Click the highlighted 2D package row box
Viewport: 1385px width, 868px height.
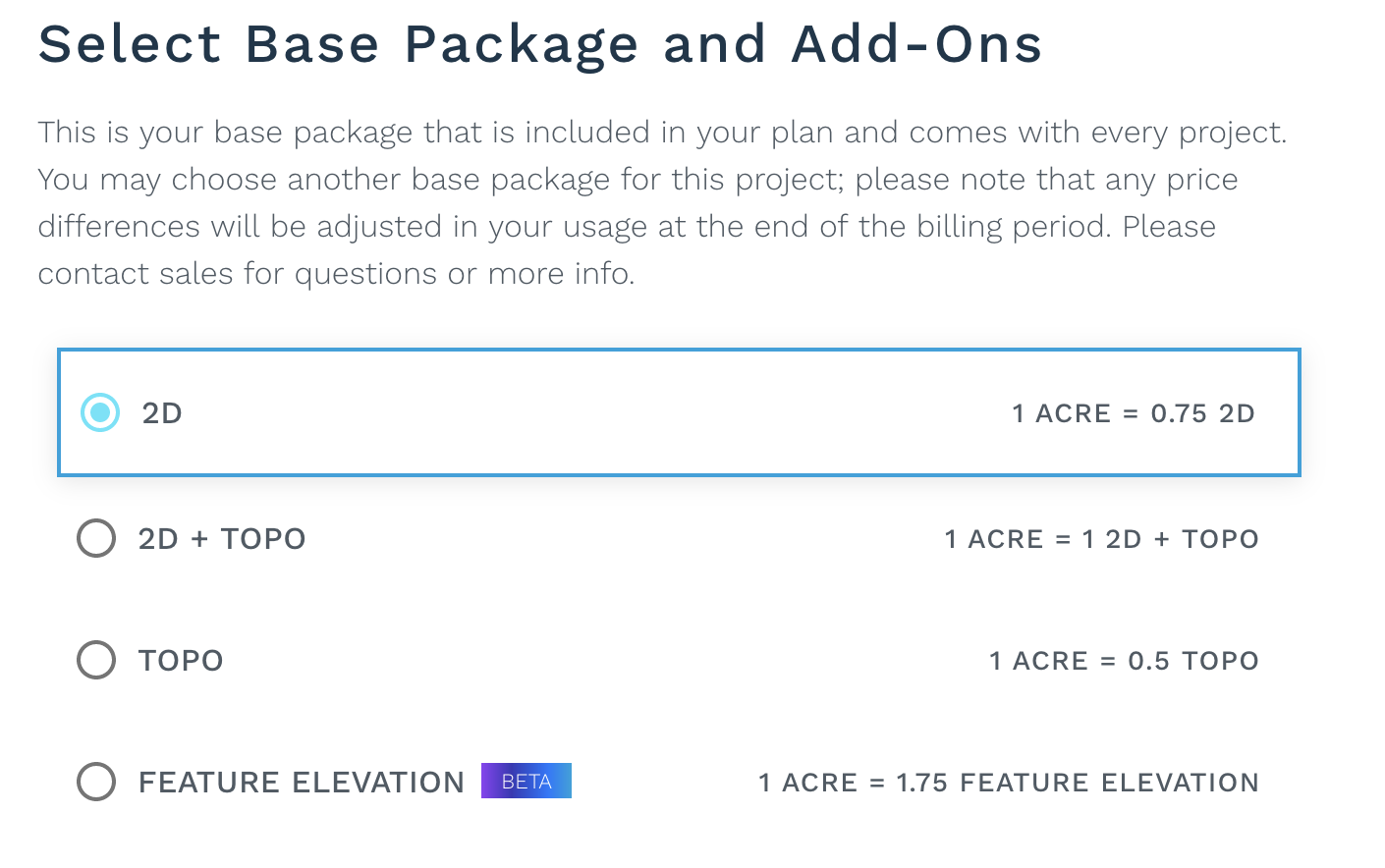pos(679,412)
